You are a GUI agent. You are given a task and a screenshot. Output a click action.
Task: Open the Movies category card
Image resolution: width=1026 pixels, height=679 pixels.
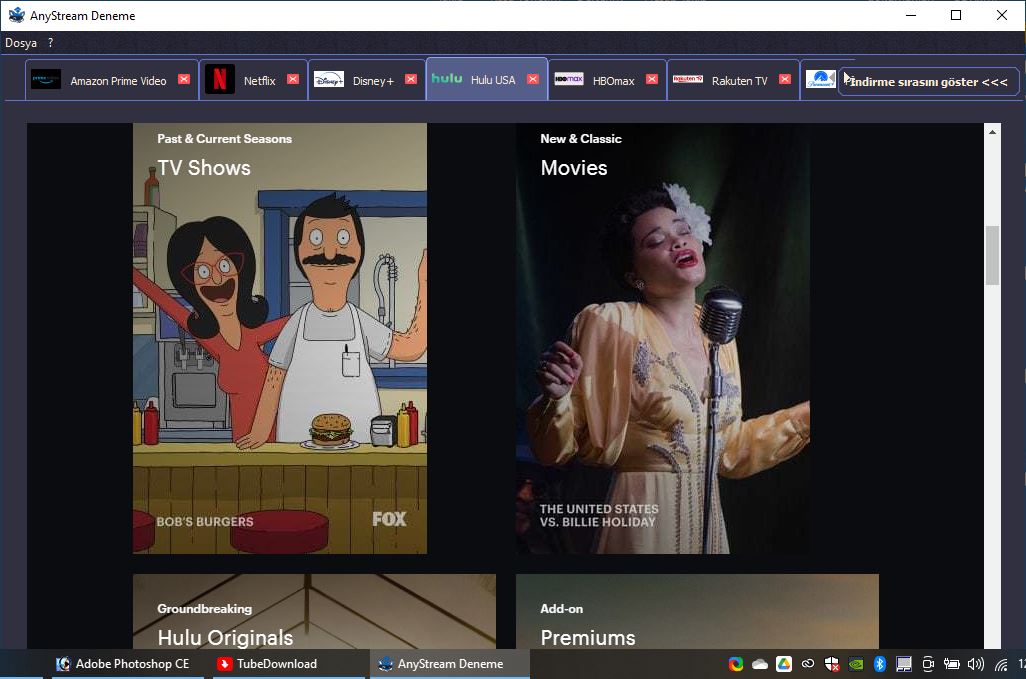(x=662, y=338)
